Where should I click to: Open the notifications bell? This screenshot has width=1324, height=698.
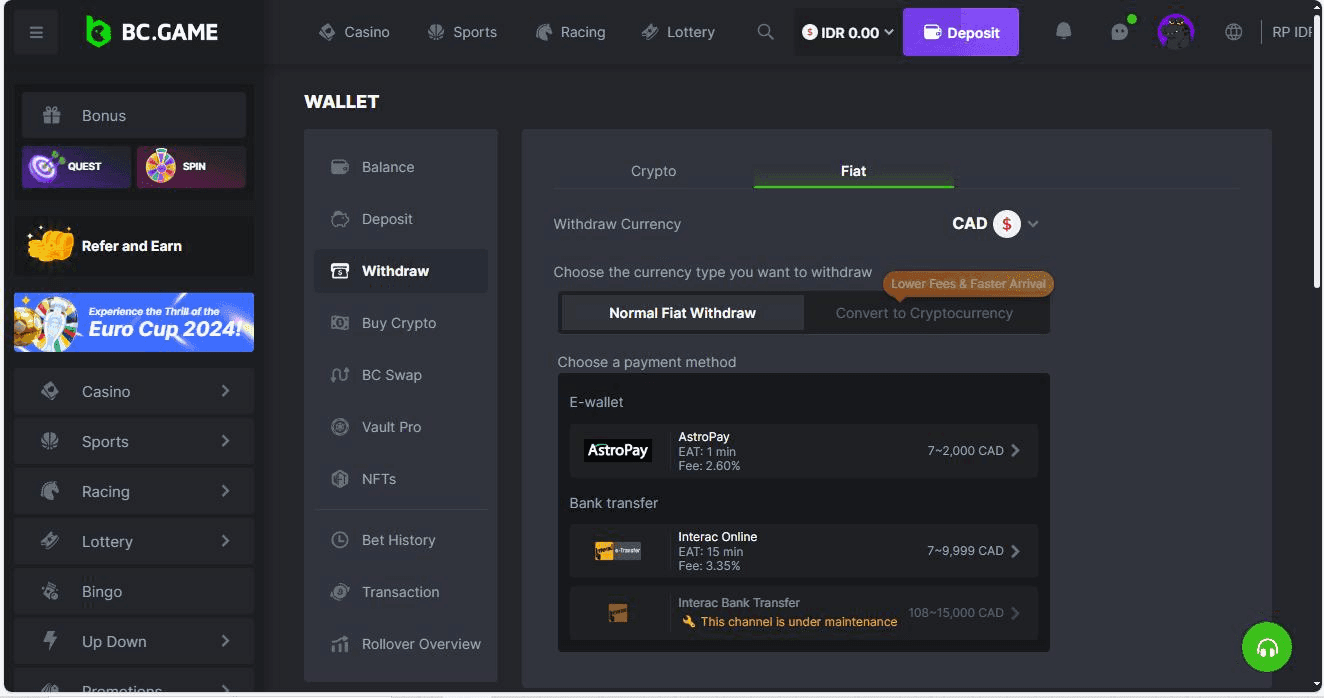click(1064, 32)
